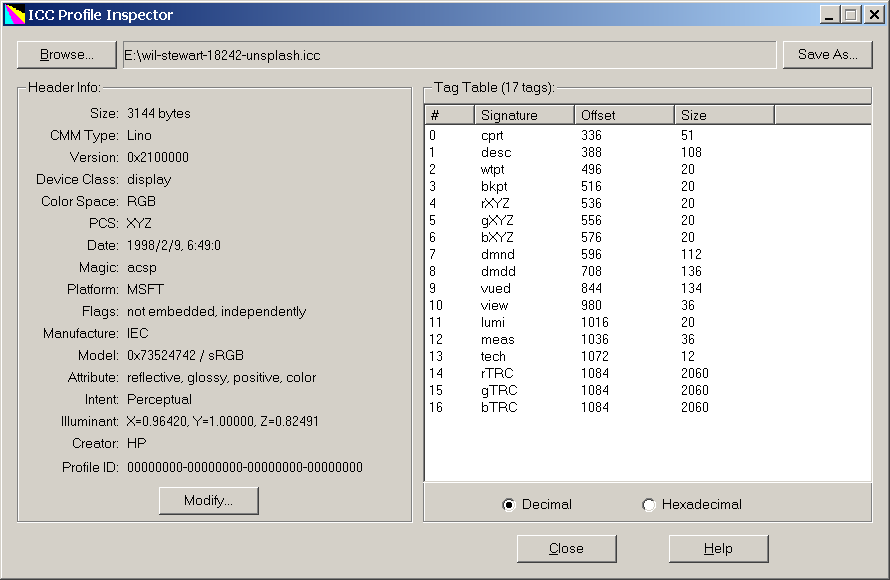Select the cprt tag row

point(492,136)
